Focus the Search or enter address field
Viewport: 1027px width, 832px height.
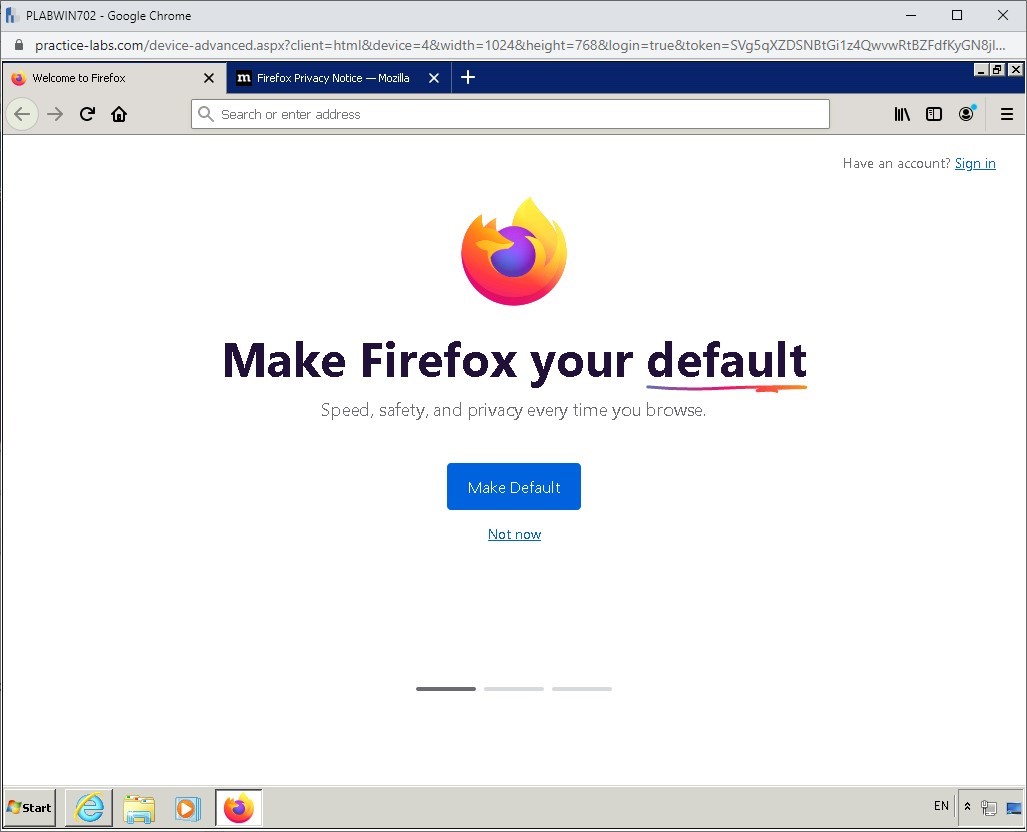click(510, 114)
